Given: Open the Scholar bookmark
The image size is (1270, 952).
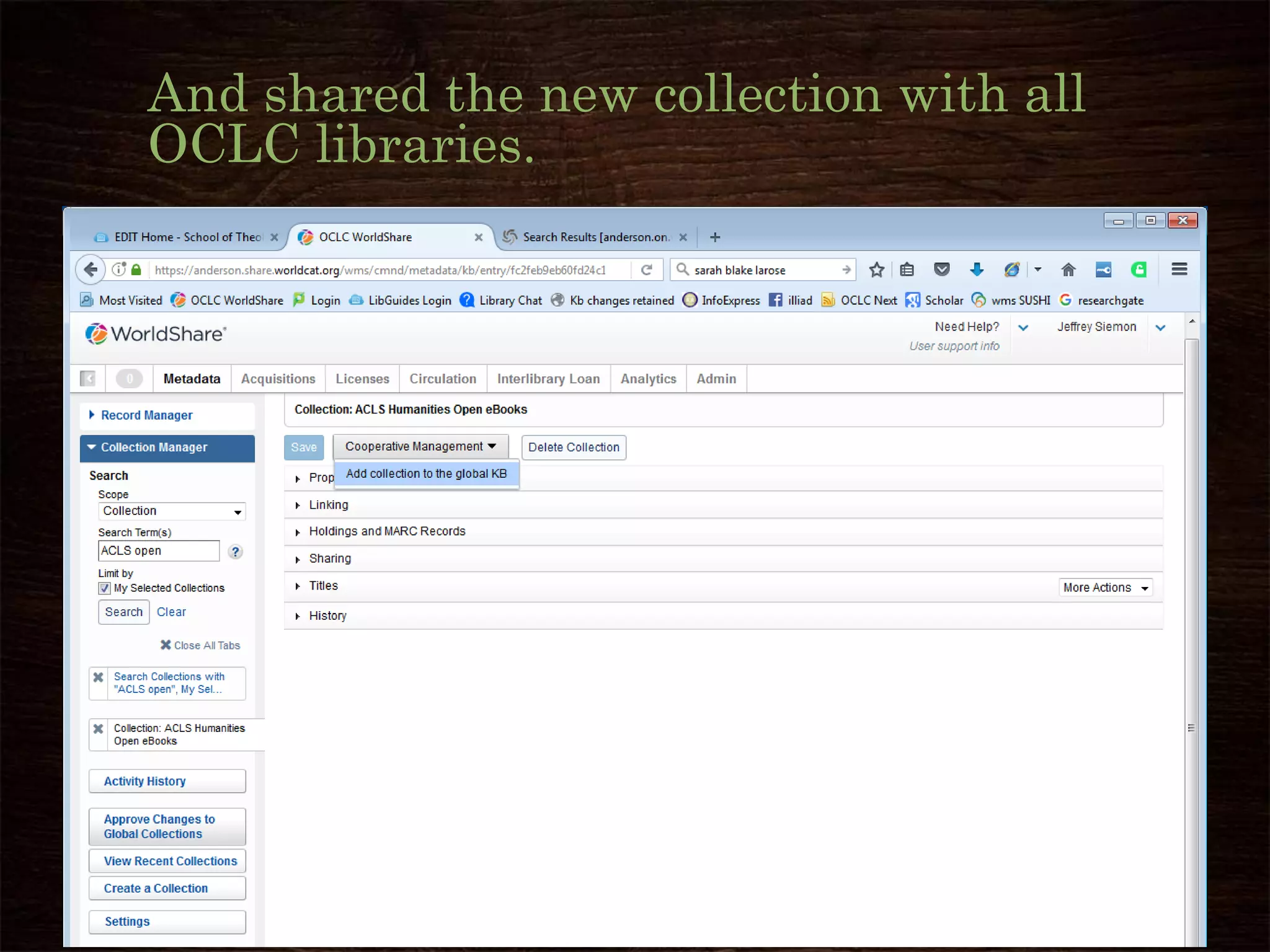Looking at the screenshot, I should pos(935,300).
